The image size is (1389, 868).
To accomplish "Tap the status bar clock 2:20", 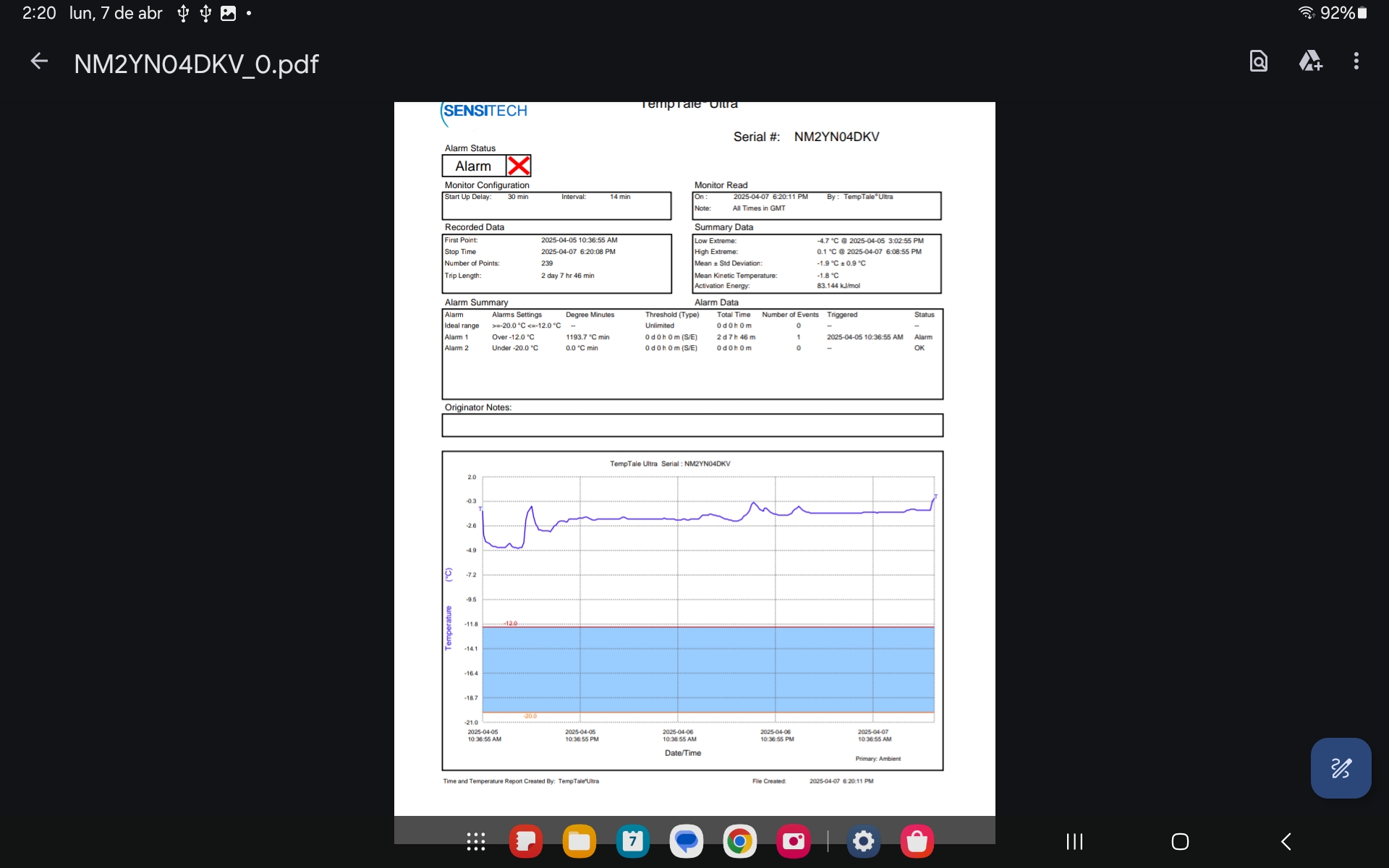I will click(x=39, y=13).
